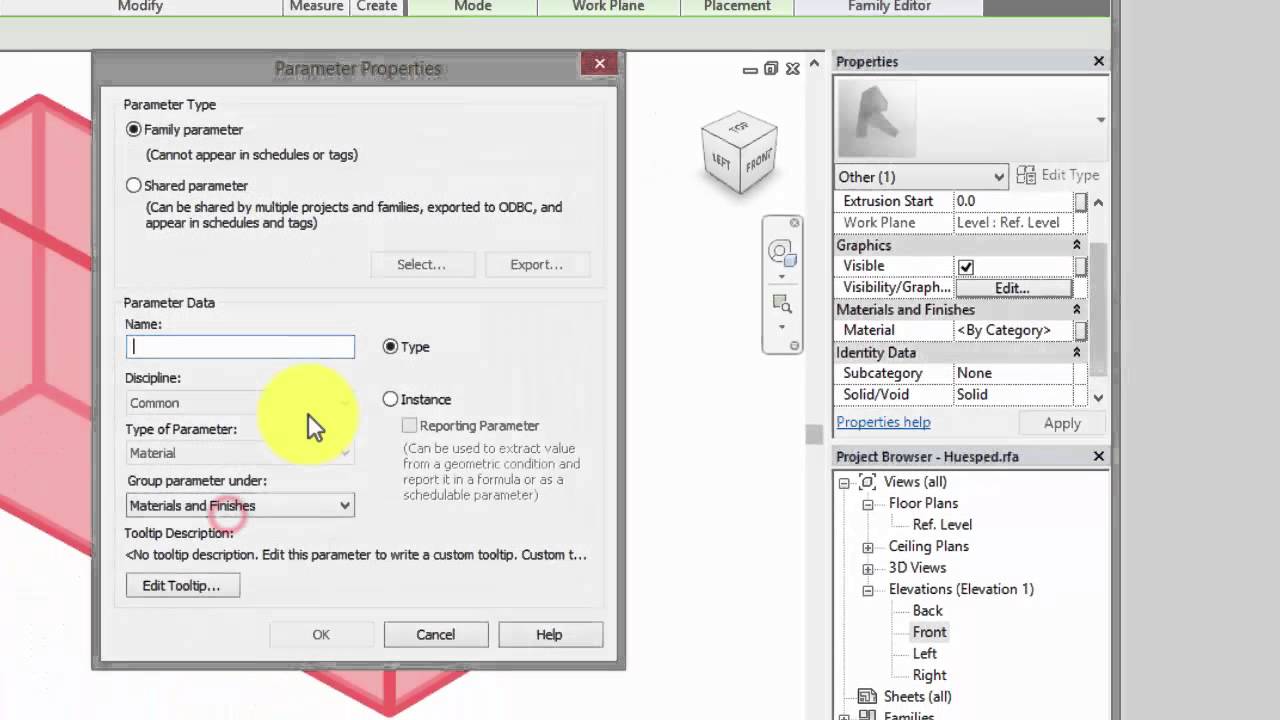Open the Modify ribbon panel

(x=140, y=7)
